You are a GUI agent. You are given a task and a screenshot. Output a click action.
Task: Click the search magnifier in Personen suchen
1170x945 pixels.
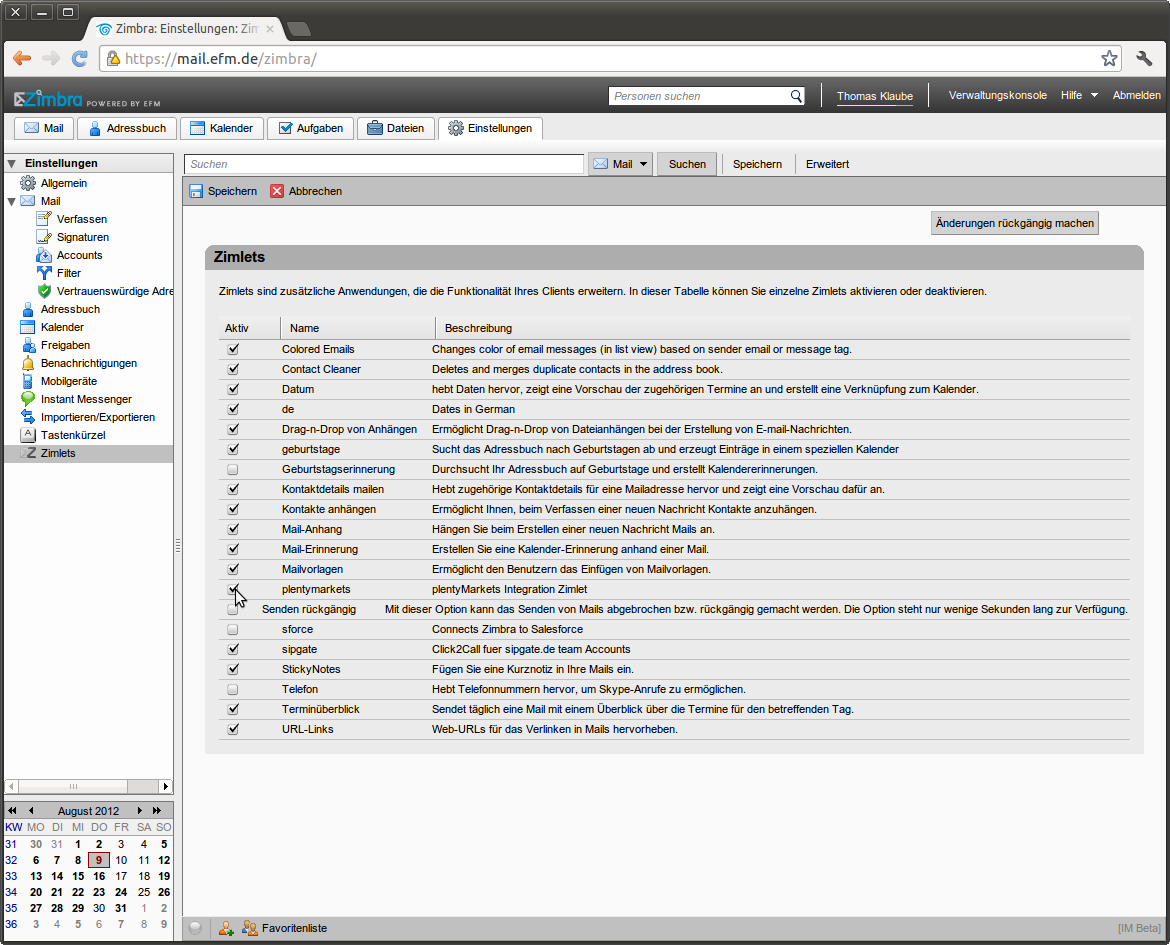click(x=796, y=96)
